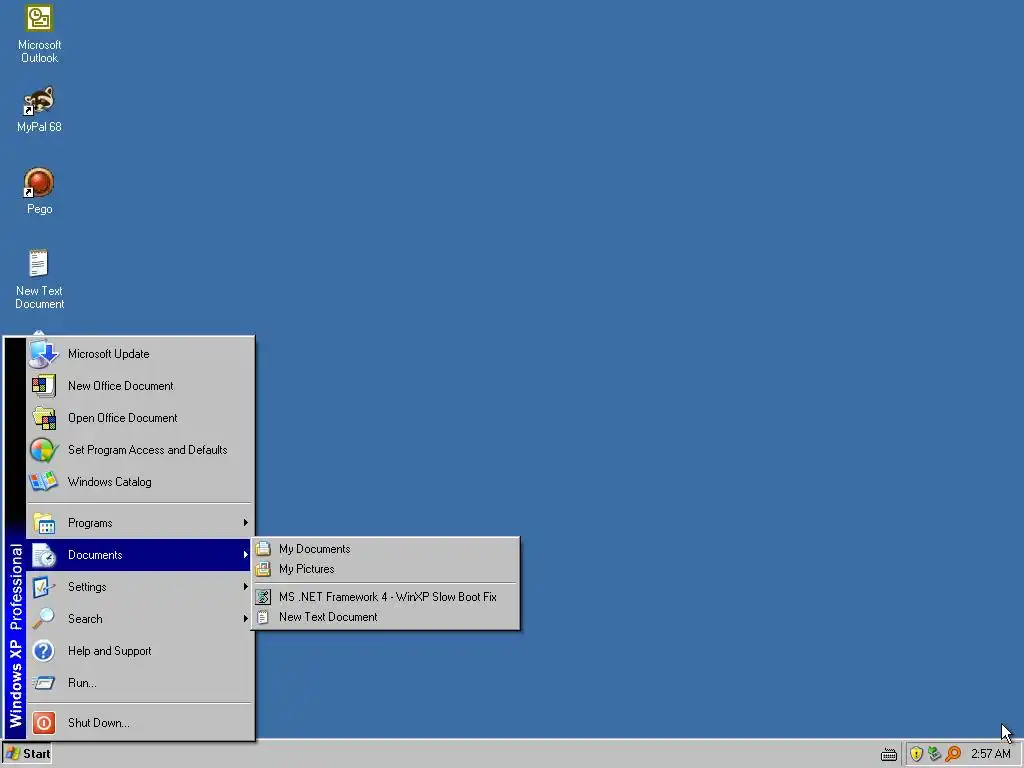The height and width of the screenshot is (768, 1024).
Task: Open My Documents from Documents submenu
Action: click(386, 549)
